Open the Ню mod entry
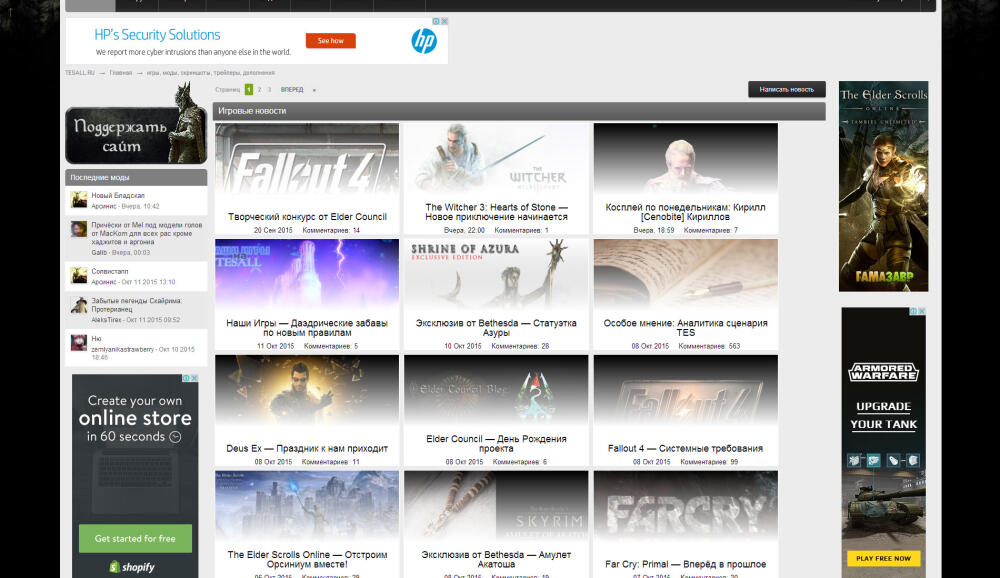This screenshot has height=578, width=1000. [x=96, y=339]
